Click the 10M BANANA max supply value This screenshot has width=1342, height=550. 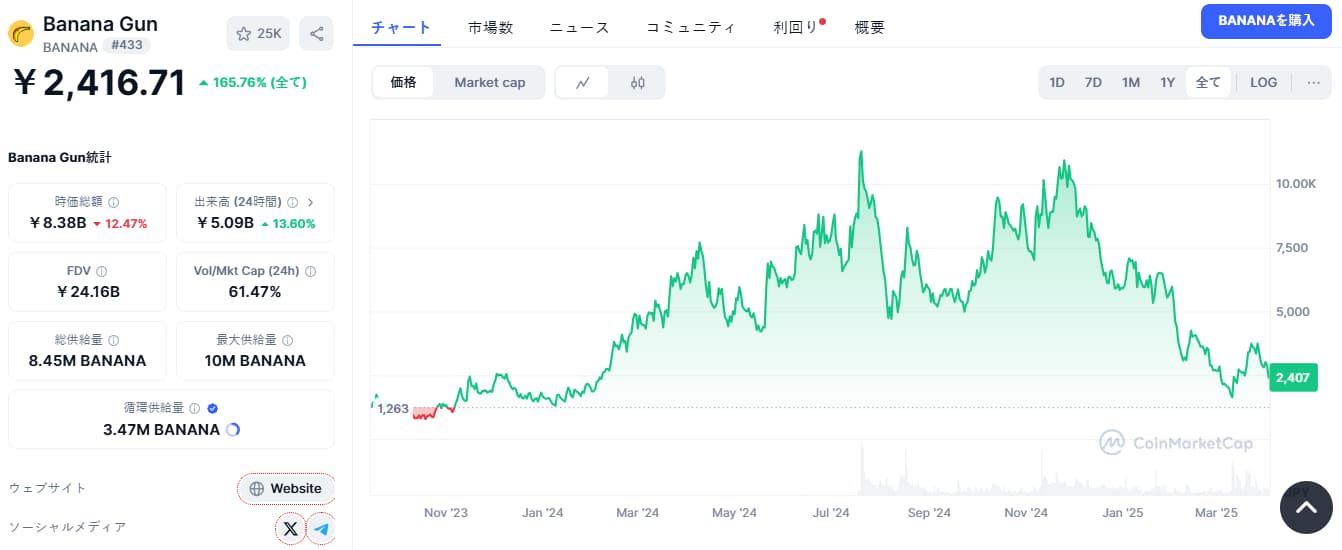[x=254, y=361]
